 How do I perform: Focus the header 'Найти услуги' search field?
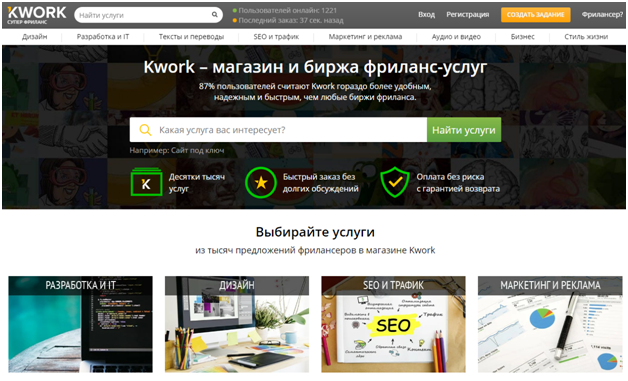[148, 15]
